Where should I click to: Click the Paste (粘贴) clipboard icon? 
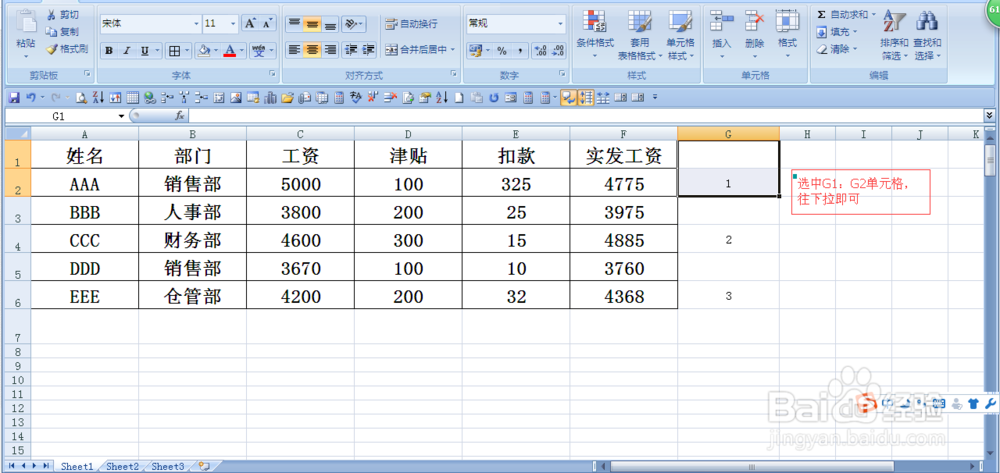click(x=26, y=23)
